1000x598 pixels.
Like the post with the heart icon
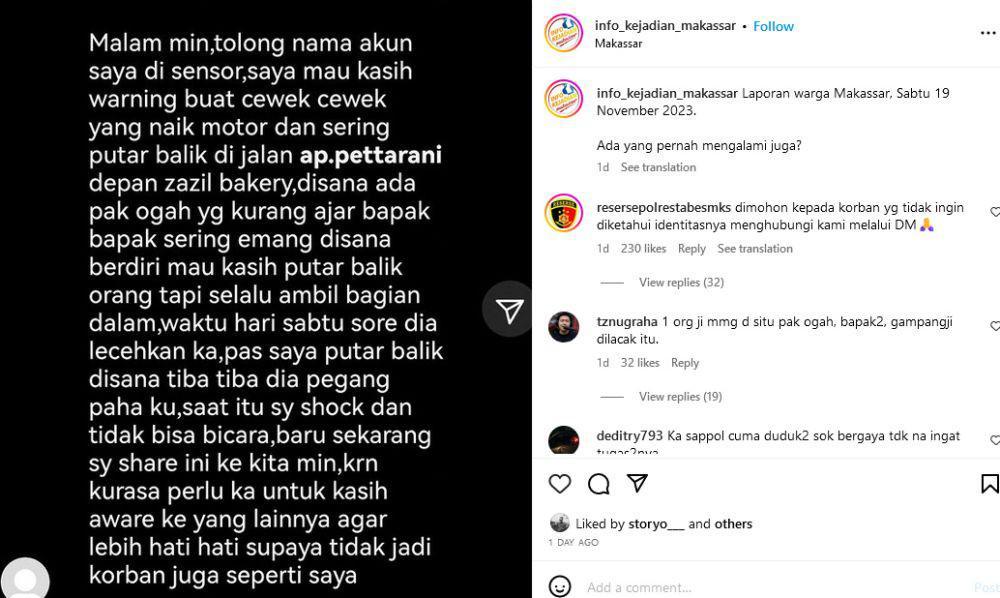pyautogui.click(x=559, y=484)
